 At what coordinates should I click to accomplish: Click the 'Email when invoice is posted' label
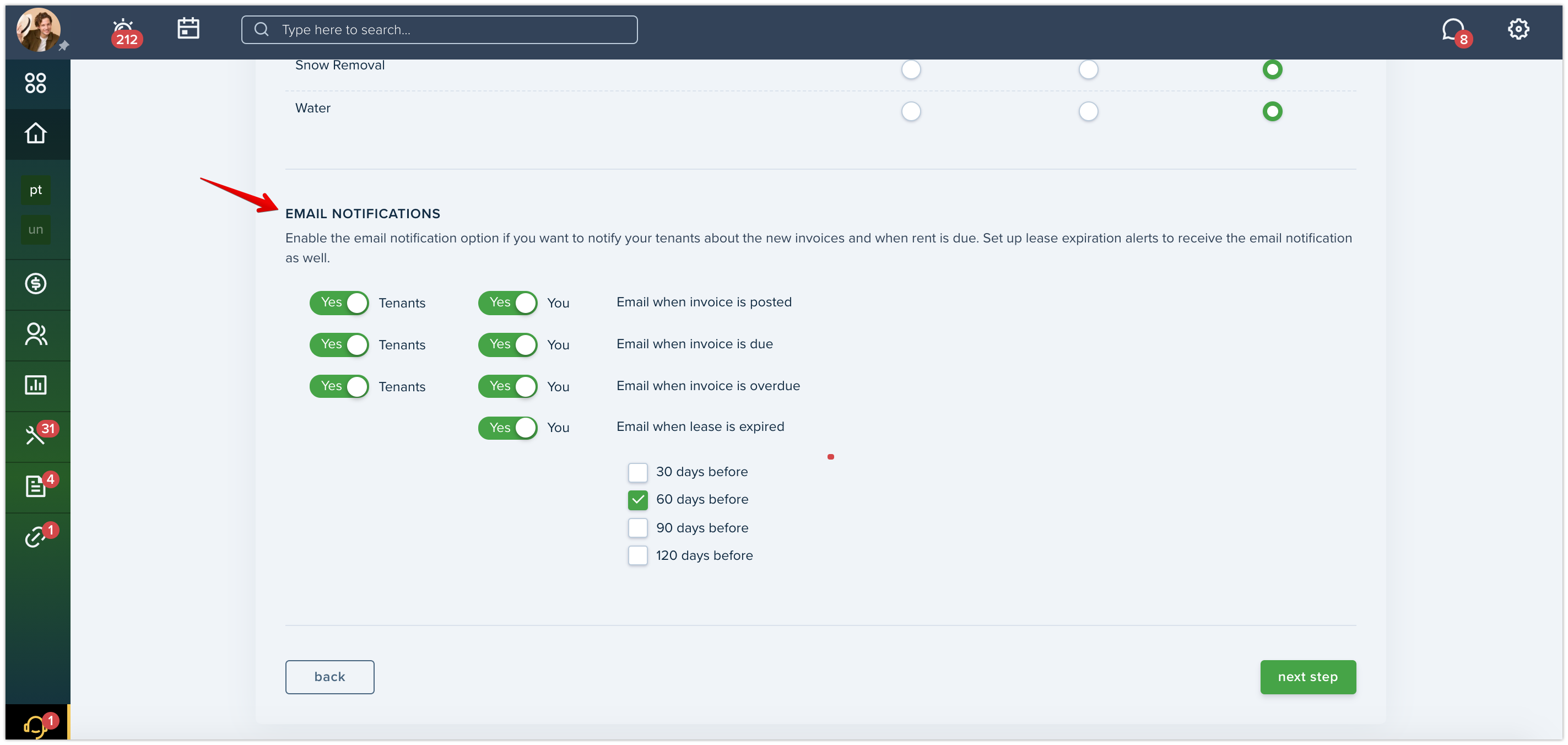704,302
